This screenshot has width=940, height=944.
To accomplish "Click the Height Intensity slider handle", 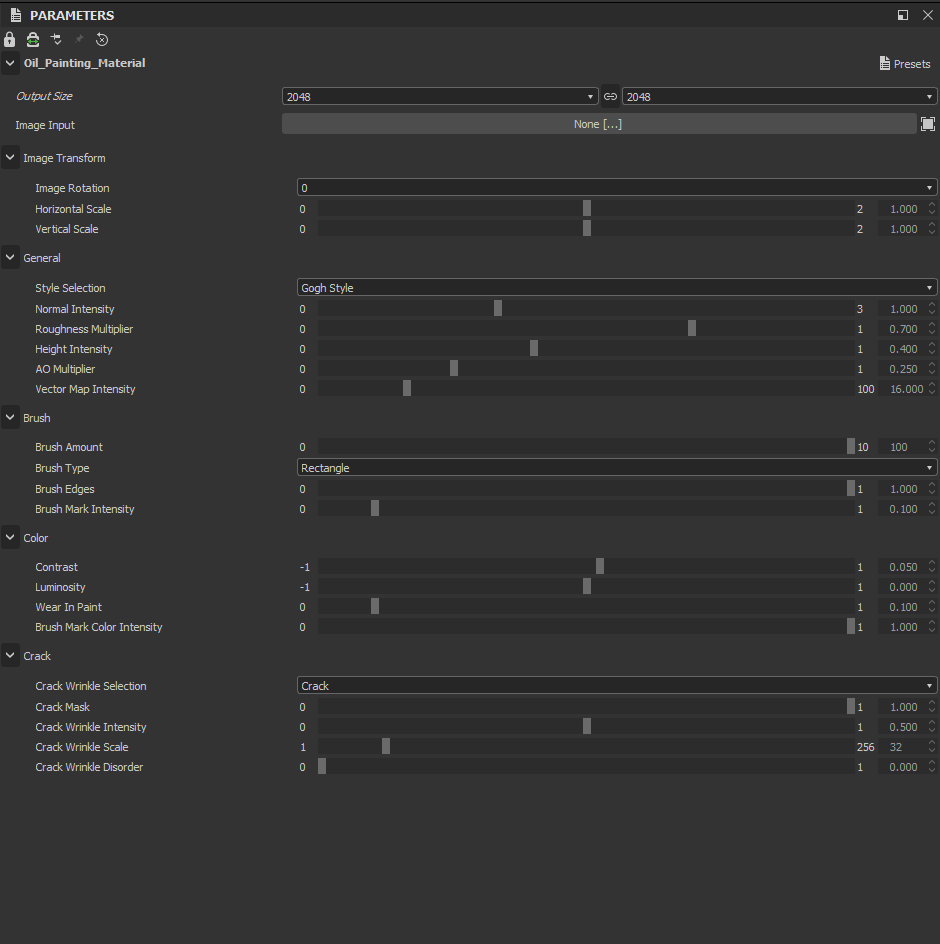I will tap(534, 348).
